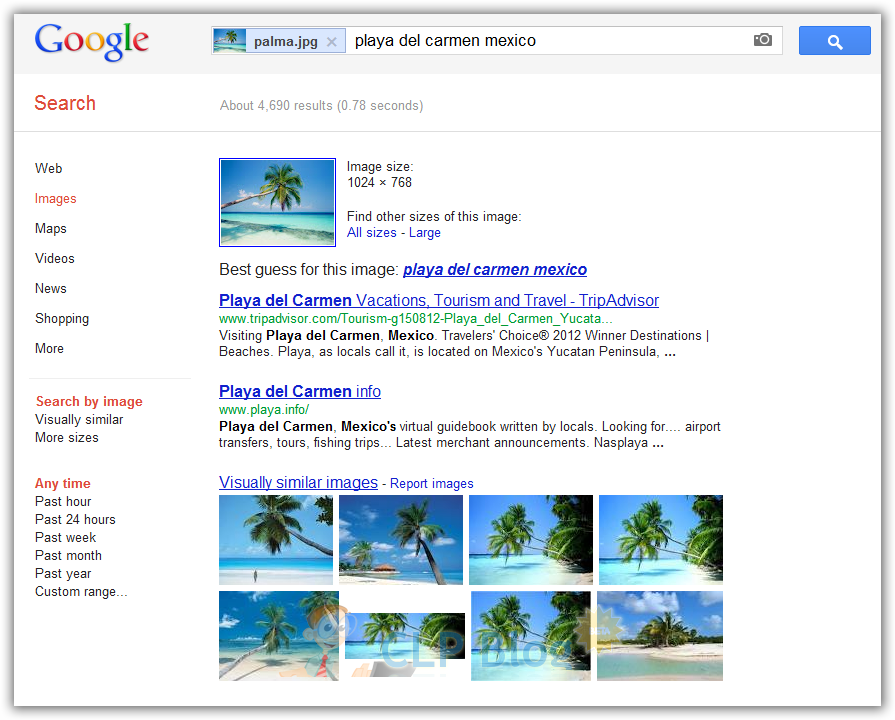The height and width of the screenshot is (720, 895).
Task: Filter results to Past 24 hours
Action: [x=75, y=520]
